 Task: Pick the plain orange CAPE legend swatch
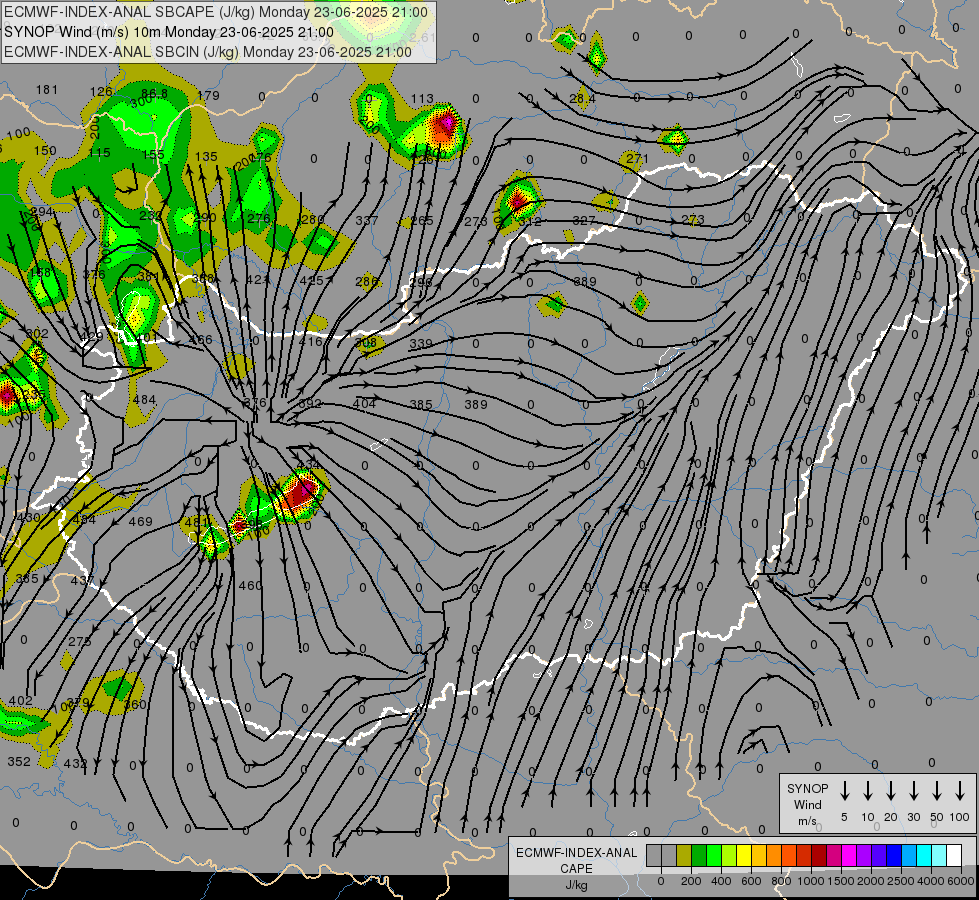[x=774, y=855]
